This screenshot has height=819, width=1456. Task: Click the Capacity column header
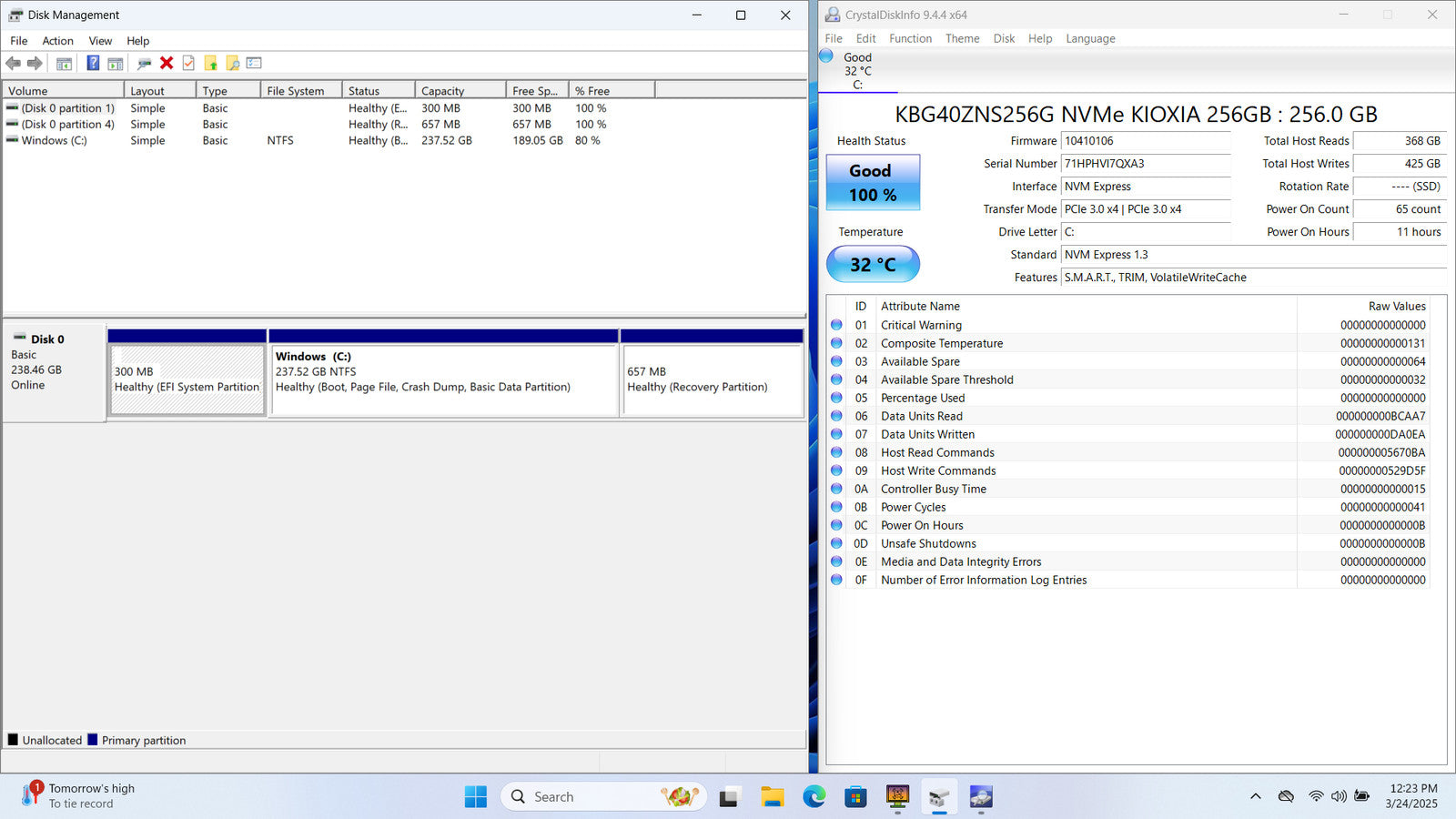(x=460, y=90)
